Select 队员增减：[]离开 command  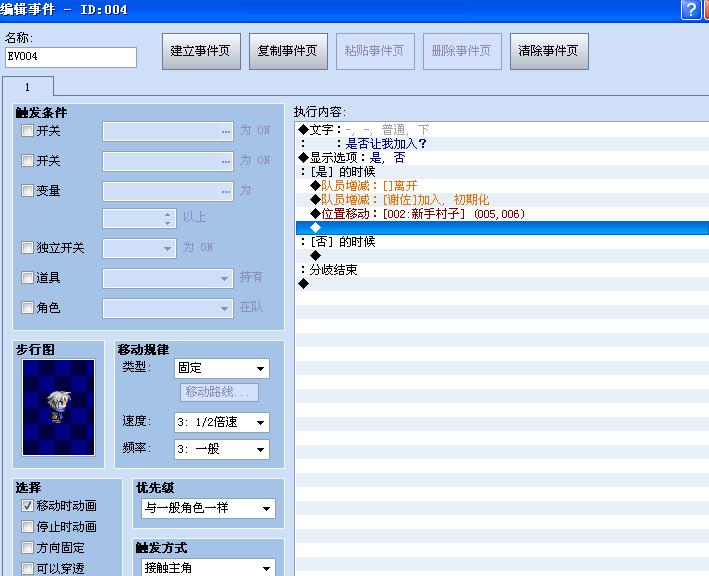(502, 186)
